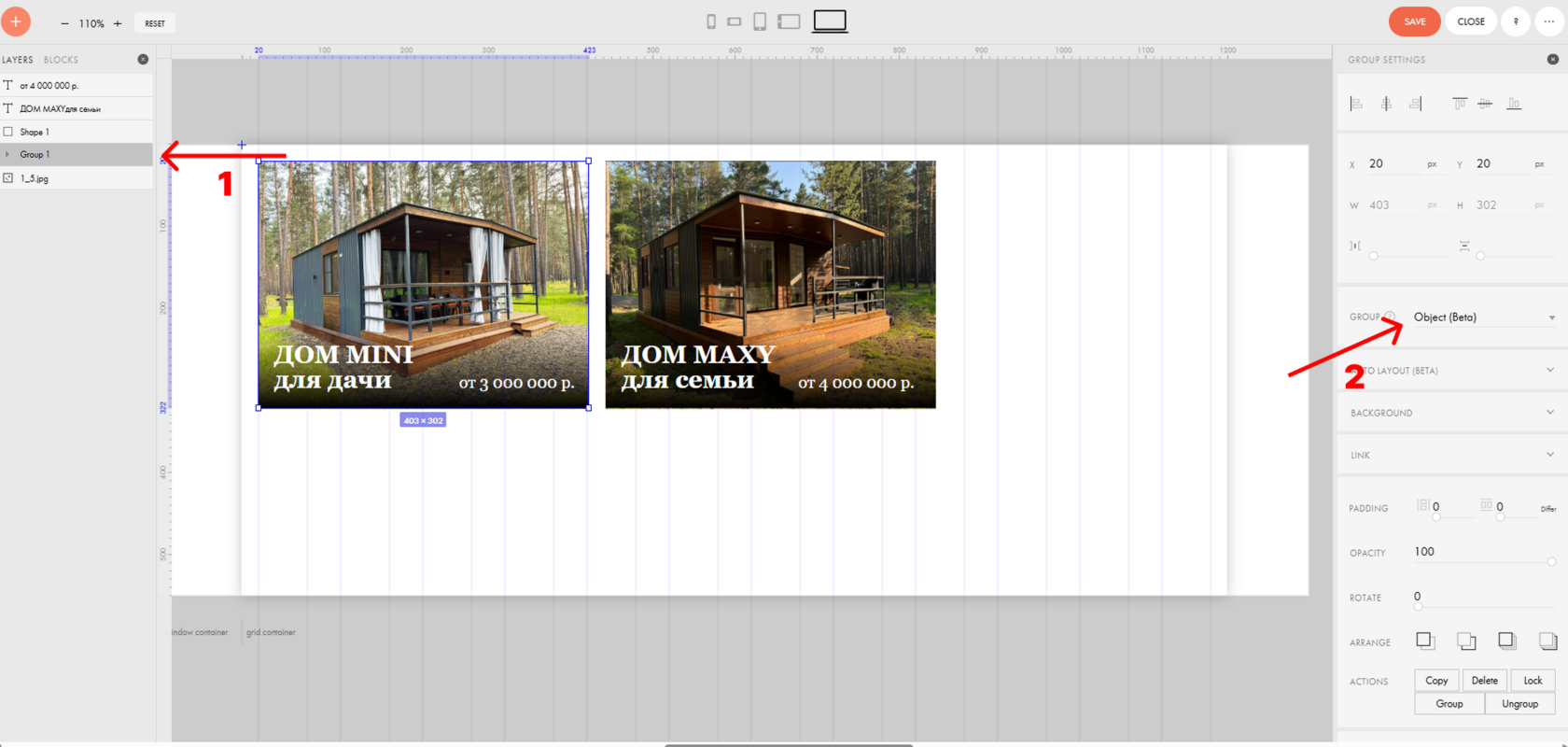1568x747 pixels.
Task: Zoom in with the plus button
Action: 118,23
